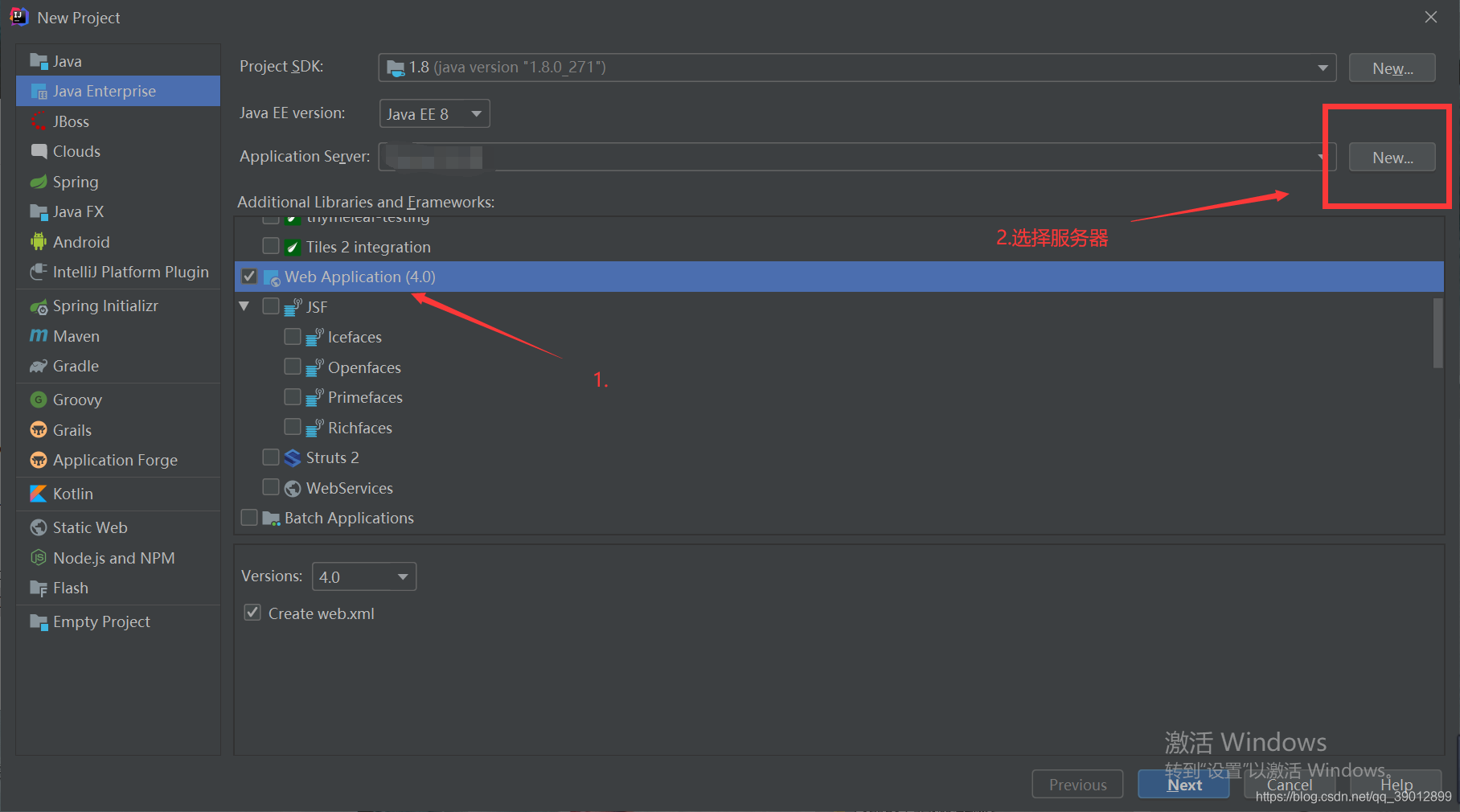
Task: Toggle the Create web.xml checkbox
Action: coord(252,613)
